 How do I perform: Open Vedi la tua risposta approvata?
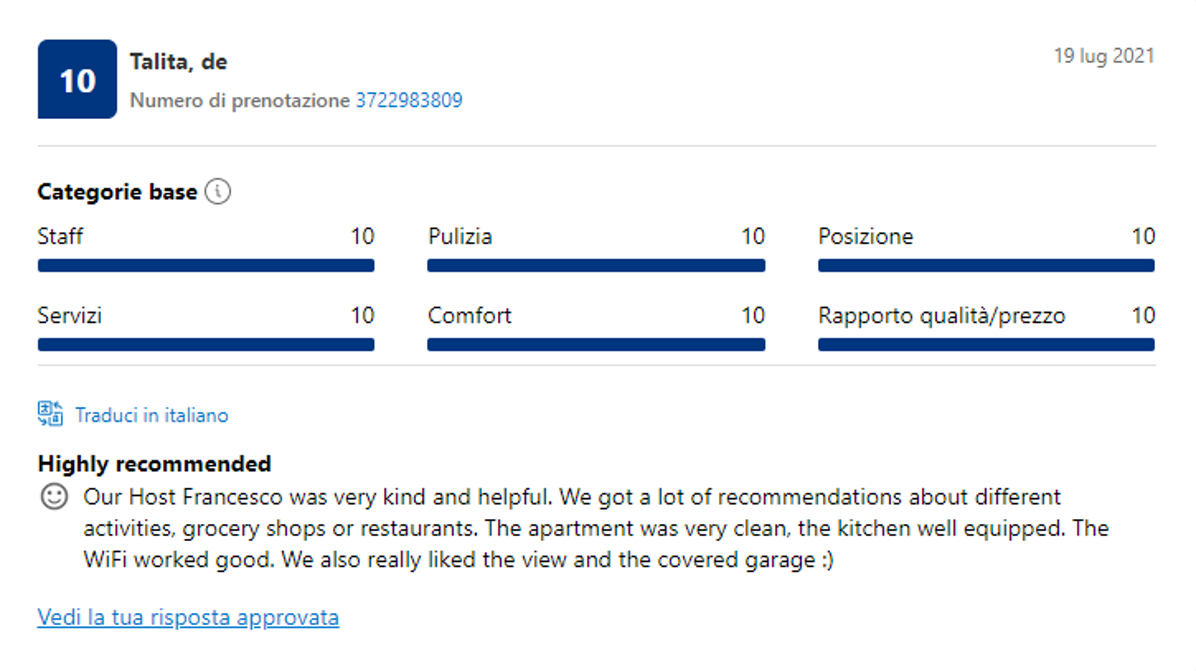(x=188, y=618)
